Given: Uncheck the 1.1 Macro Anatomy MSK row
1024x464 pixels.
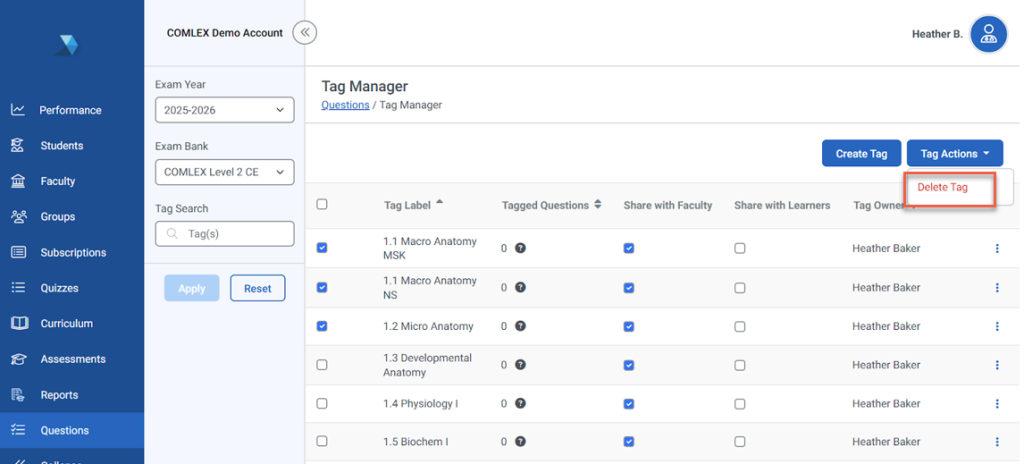Looking at the screenshot, I should tap(322, 248).
